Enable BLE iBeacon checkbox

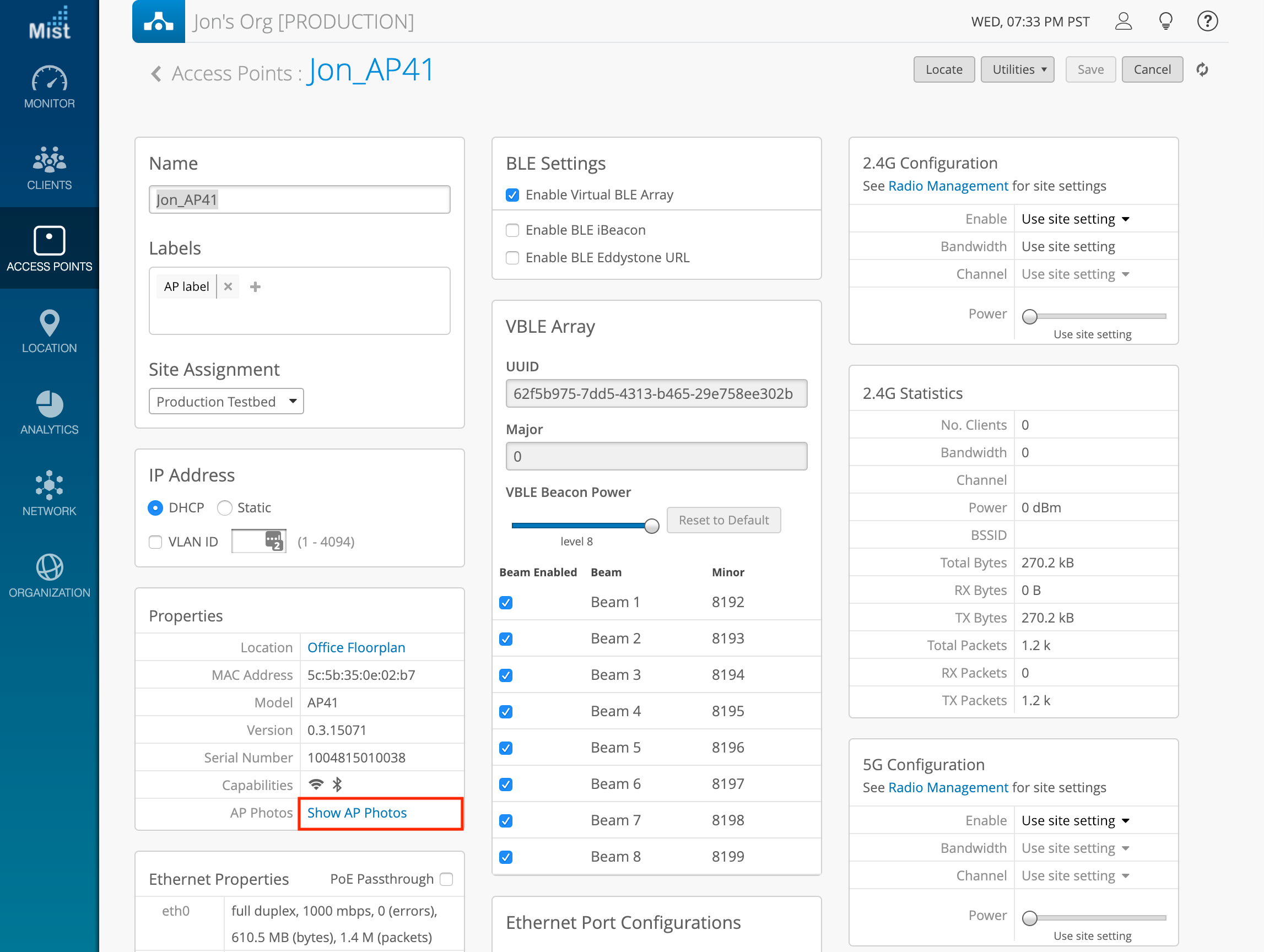(x=512, y=230)
